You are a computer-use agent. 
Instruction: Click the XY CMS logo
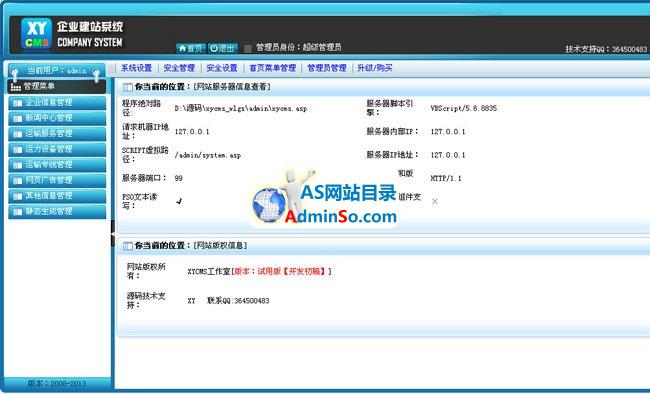36,34
